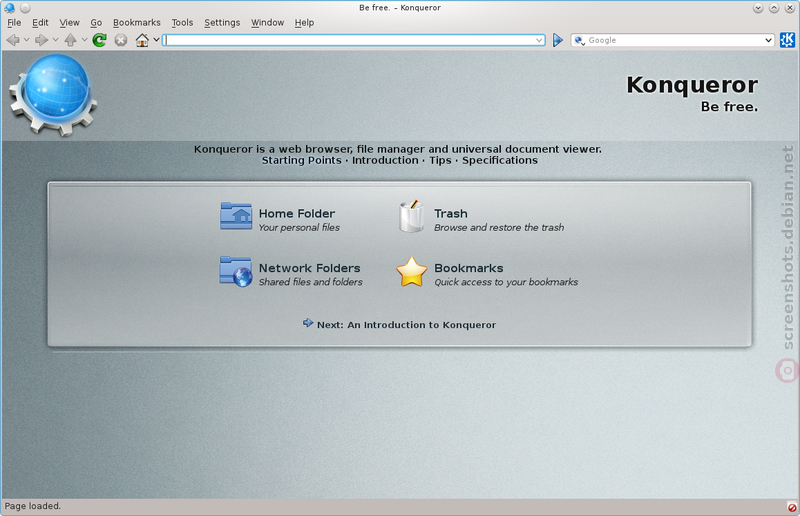Viewport: 800px width, 516px height.
Task: Open the Help menu
Action: [x=304, y=22]
